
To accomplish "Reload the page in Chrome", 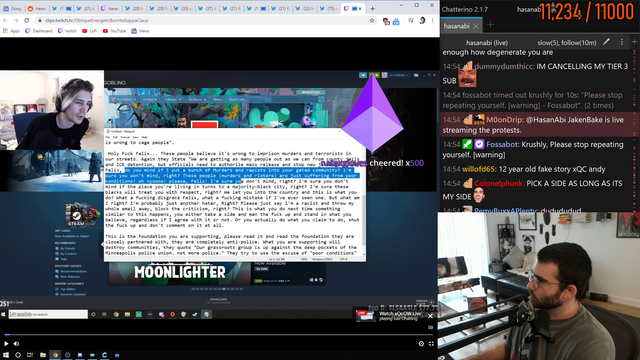I will [x=27, y=20].
